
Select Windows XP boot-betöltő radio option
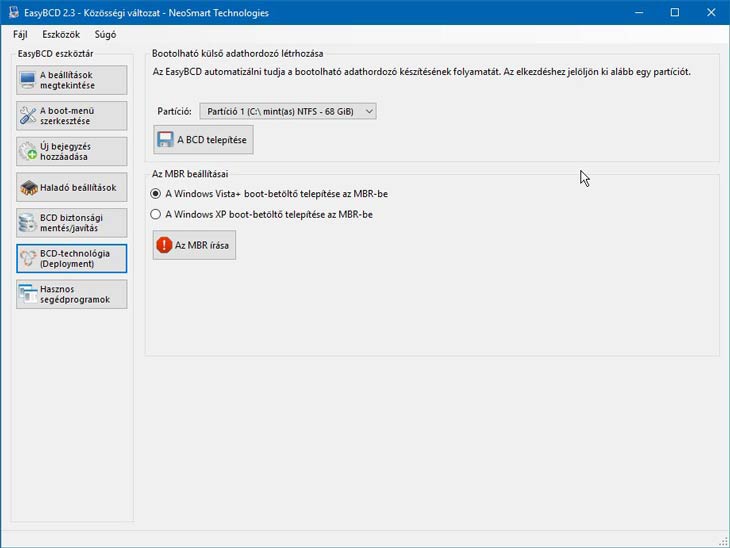(x=155, y=214)
